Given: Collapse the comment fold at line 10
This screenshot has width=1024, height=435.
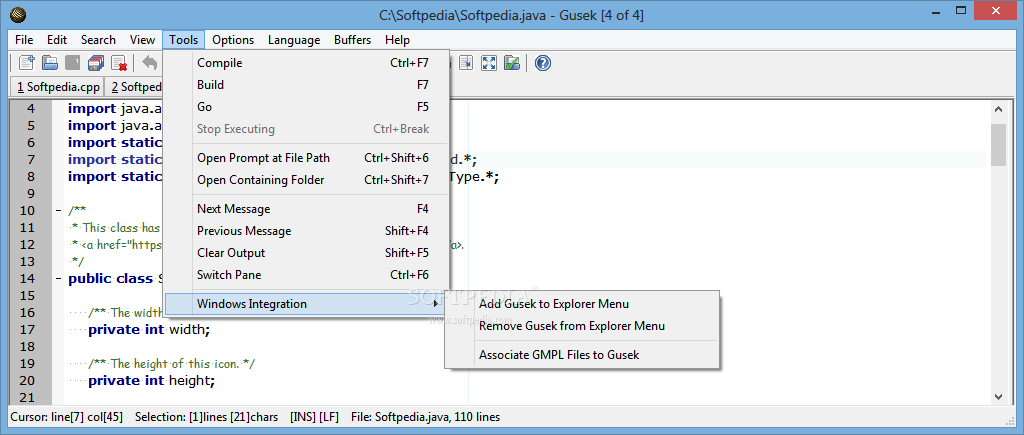Looking at the screenshot, I should click(58, 211).
